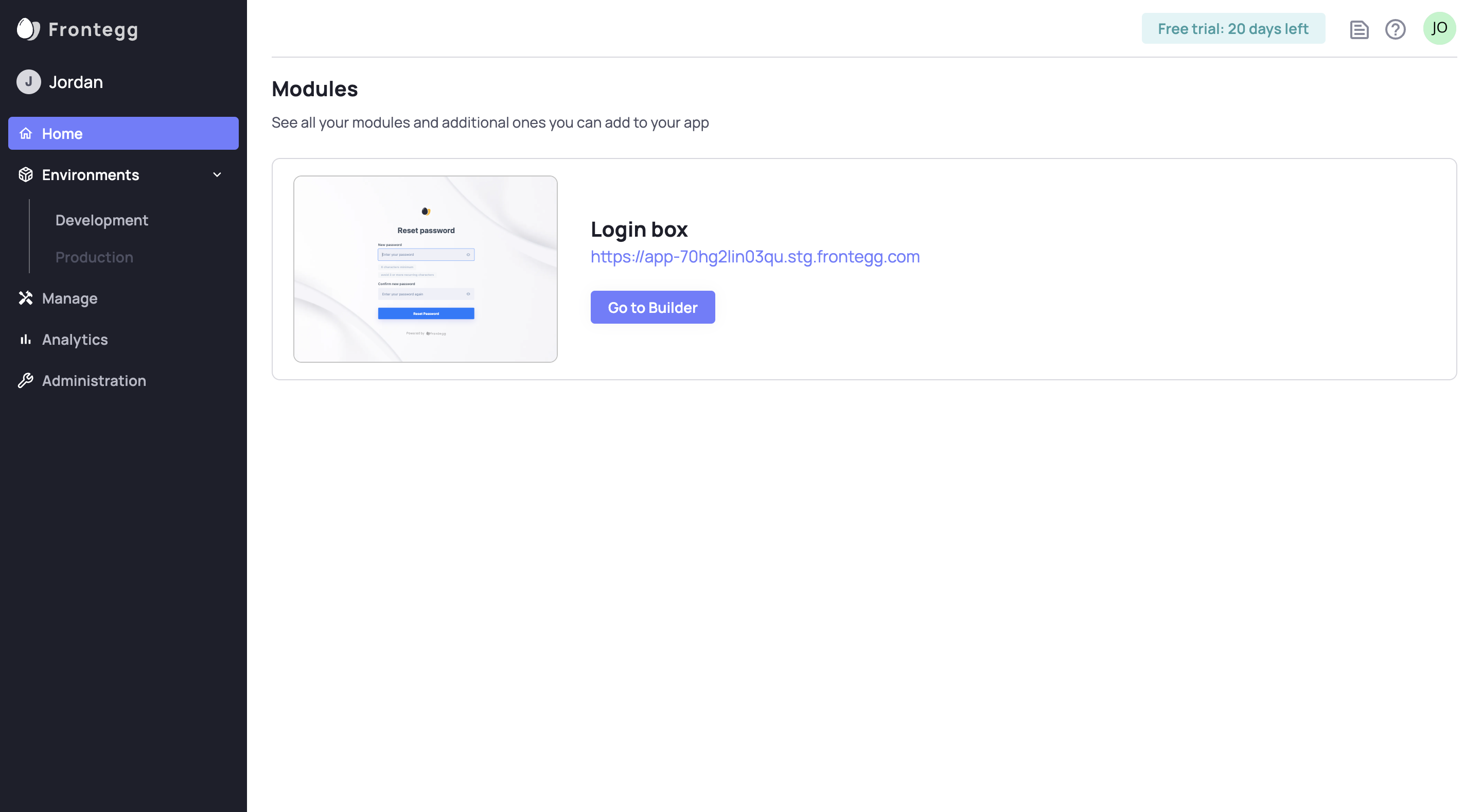Click the Reset password preview thumbnail
The width and height of the screenshot is (1482, 812).
pos(425,269)
